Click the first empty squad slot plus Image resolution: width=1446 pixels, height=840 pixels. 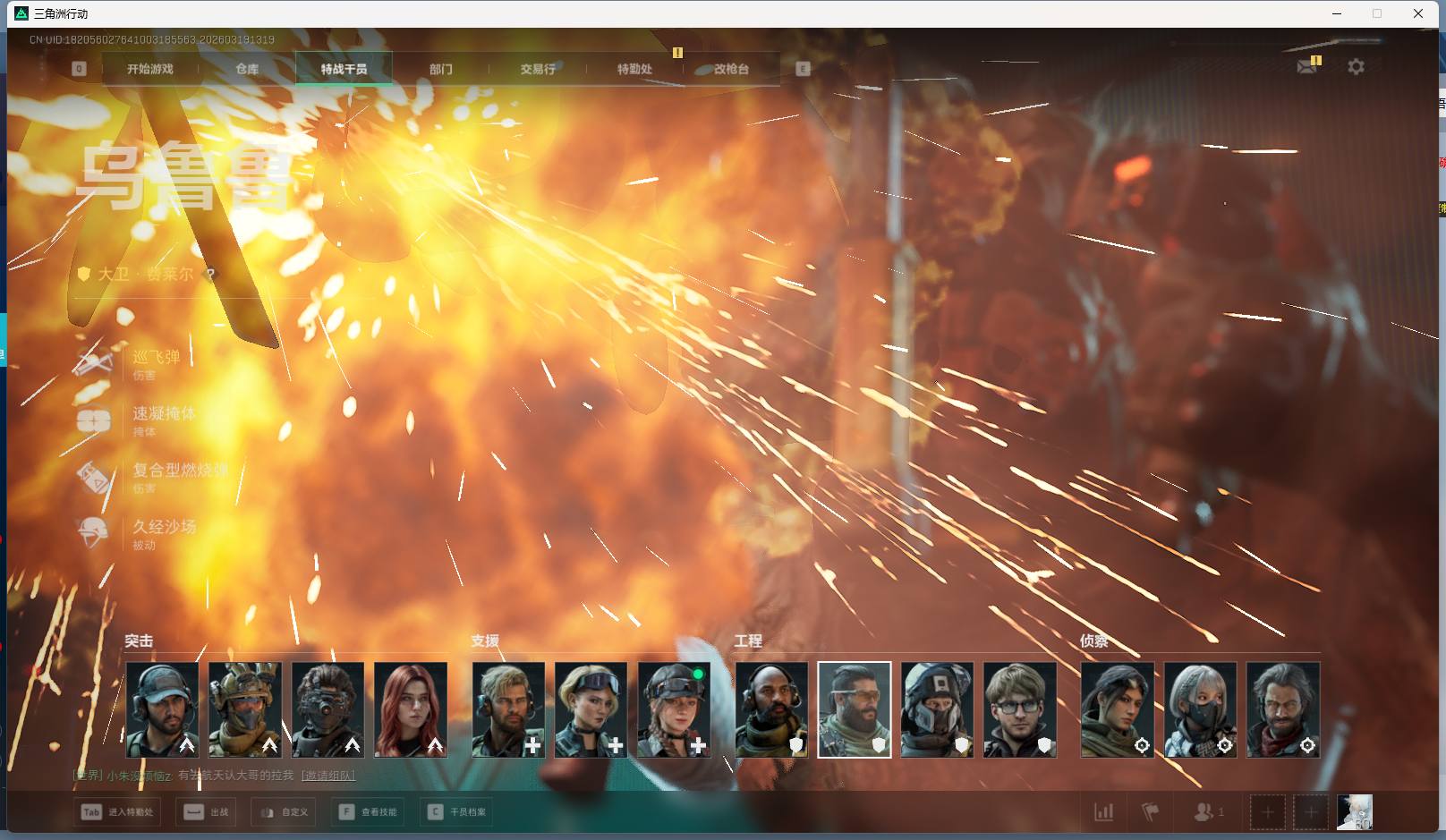[x=1267, y=812]
